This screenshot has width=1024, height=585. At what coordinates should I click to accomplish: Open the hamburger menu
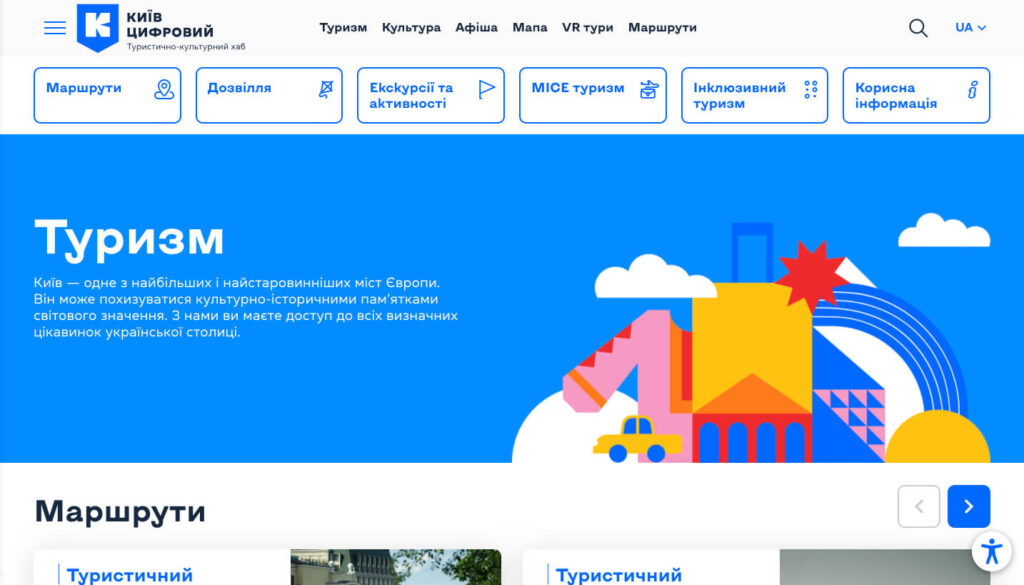click(x=55, y=28)
